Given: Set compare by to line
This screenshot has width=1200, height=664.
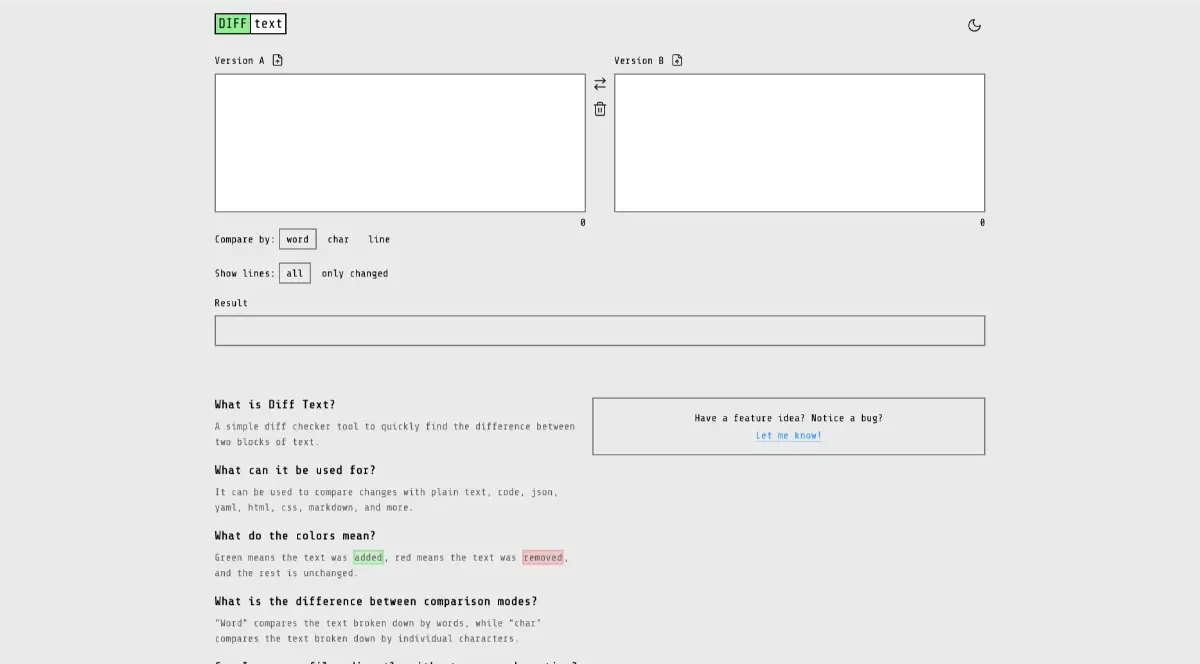Looking at the screenshot, I should pos(379,239).
